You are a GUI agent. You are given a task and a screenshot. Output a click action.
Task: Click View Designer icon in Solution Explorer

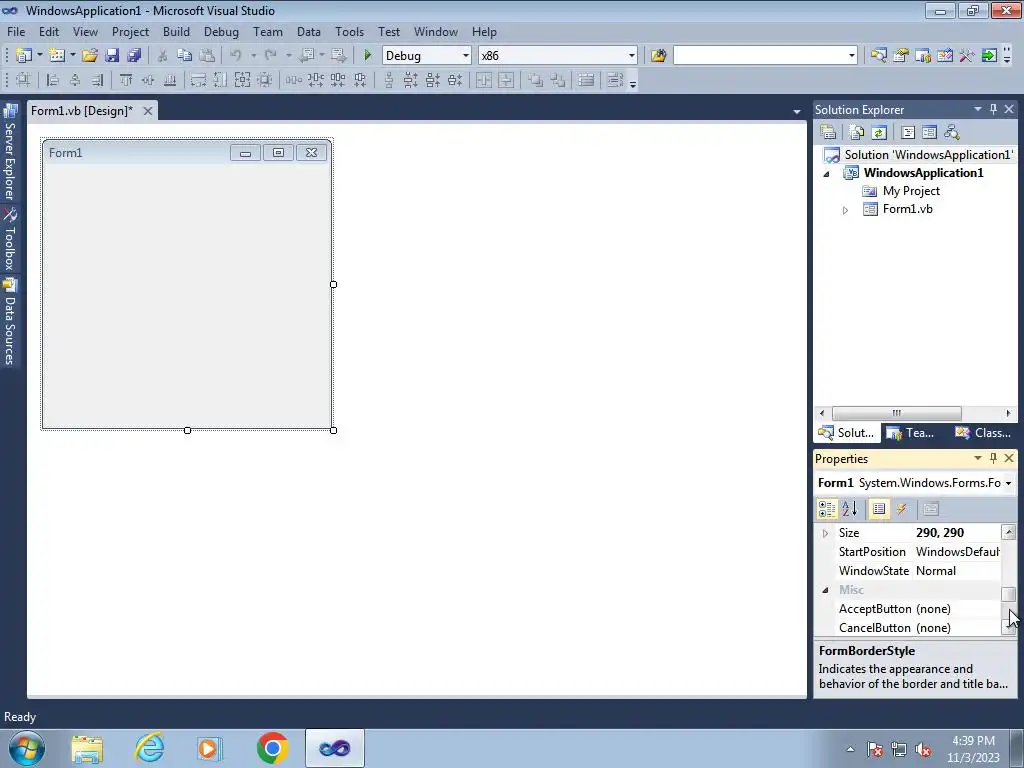coord(929,132)
